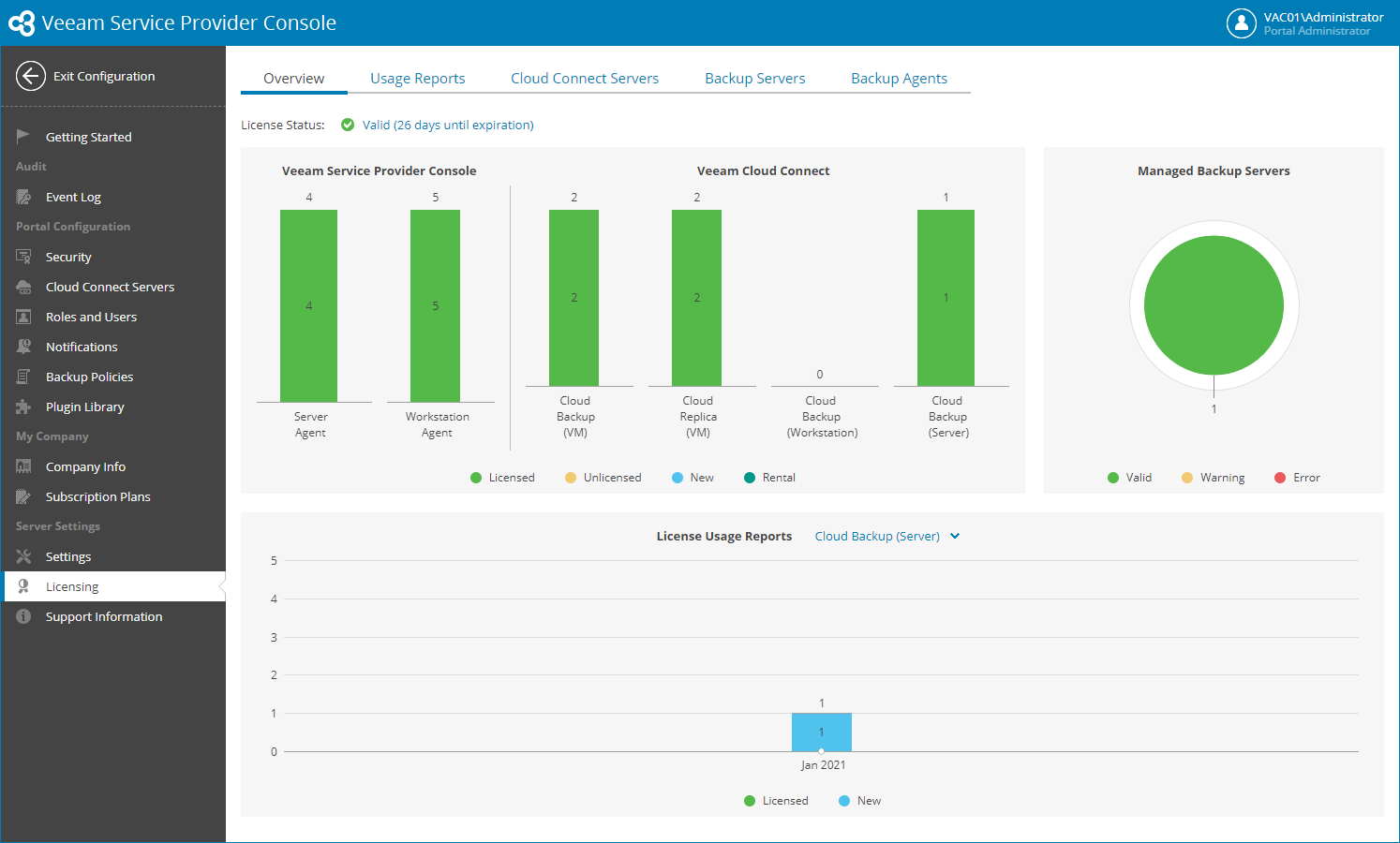1400x843 pixels.
Task: Click the Getting Started flag icon
Action: (x=23, y=137)
